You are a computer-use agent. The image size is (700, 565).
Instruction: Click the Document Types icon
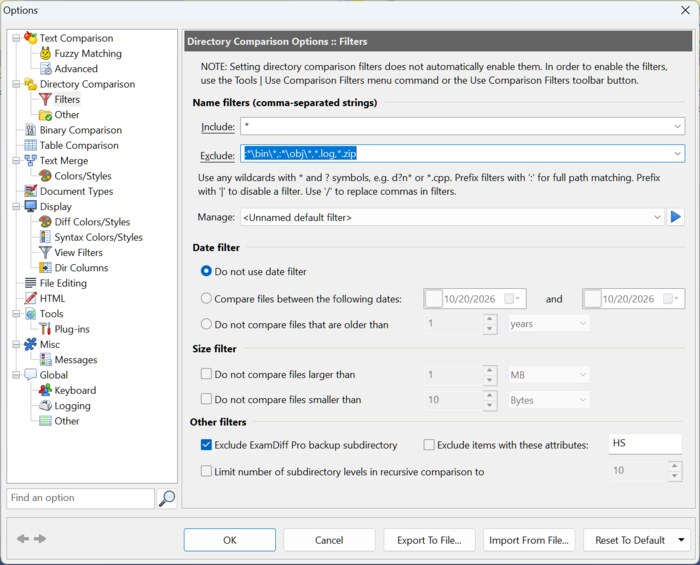pos(30,191)
